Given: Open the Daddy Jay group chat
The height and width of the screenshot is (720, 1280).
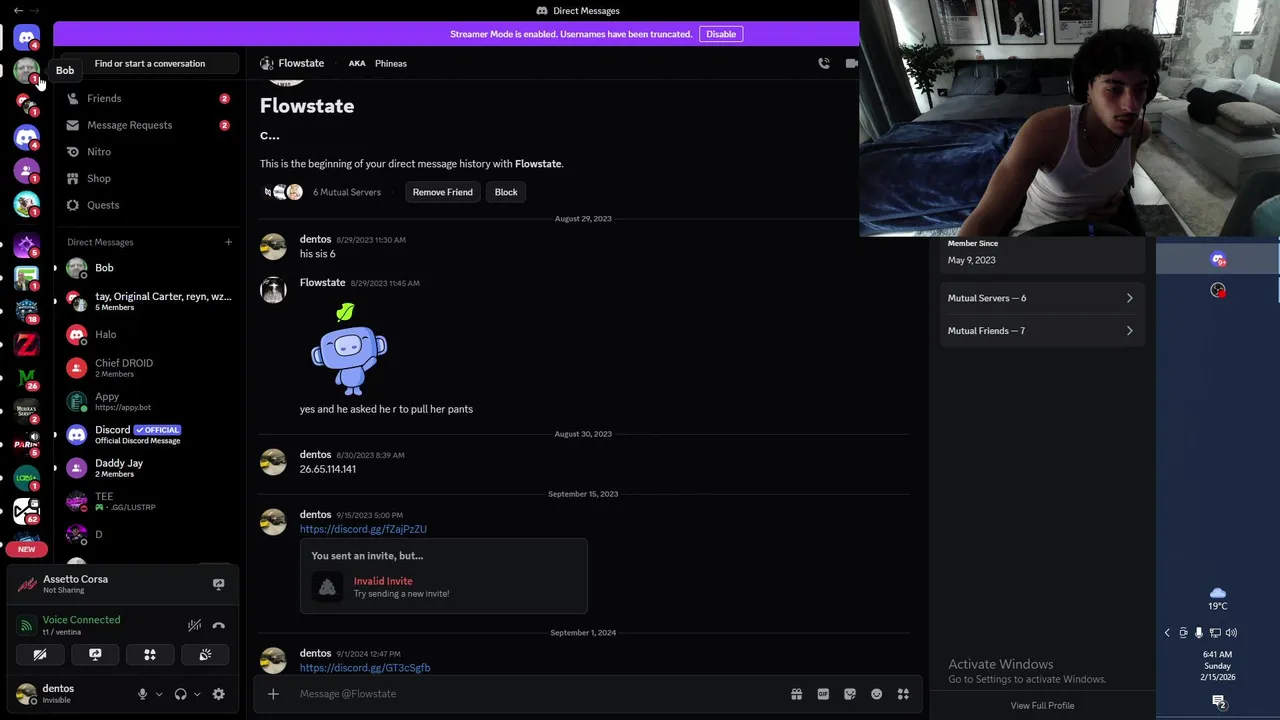Looking at the screenshot, I should pos(148,468).
